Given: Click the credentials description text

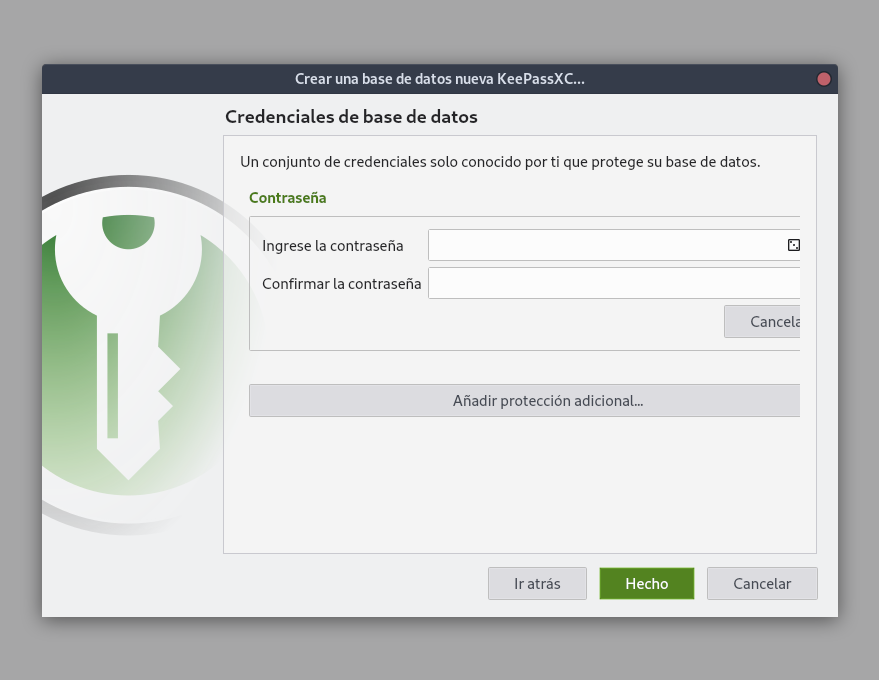Looking at the screenshot, I should (x=500, y=162).
